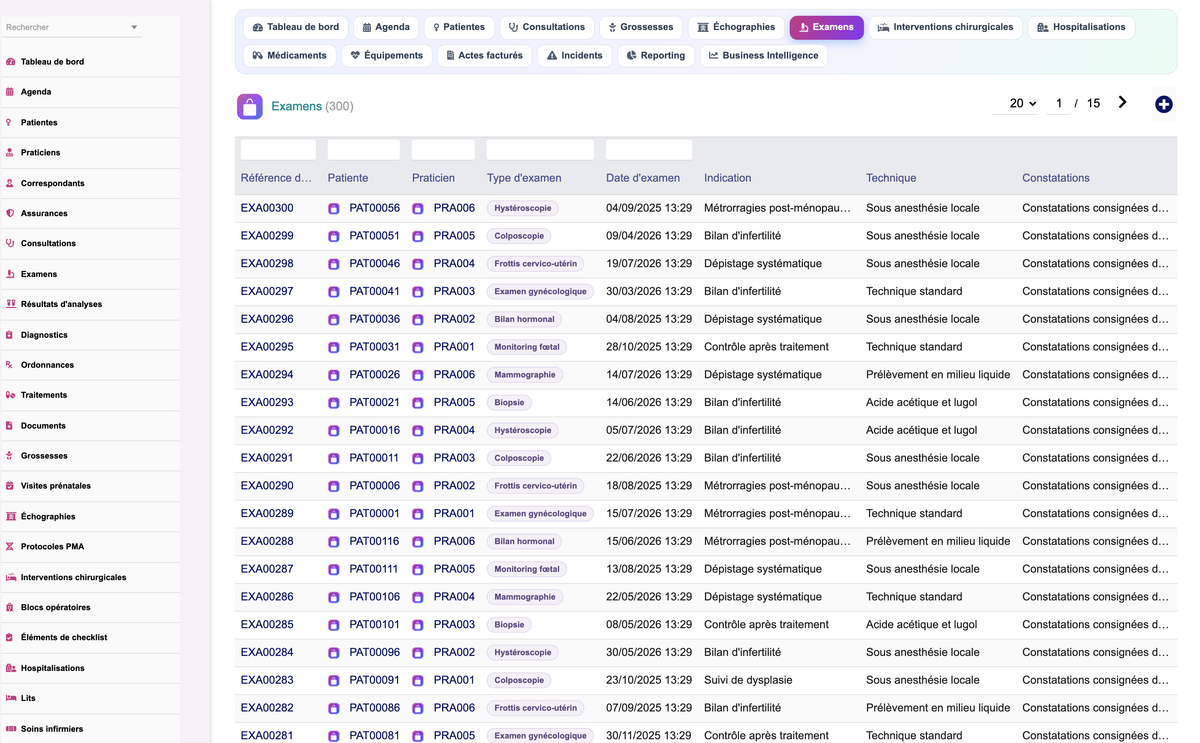Click the Mammographie tag in EXA00294 row
Screen dimensions: 1200x743
(525, 375)
